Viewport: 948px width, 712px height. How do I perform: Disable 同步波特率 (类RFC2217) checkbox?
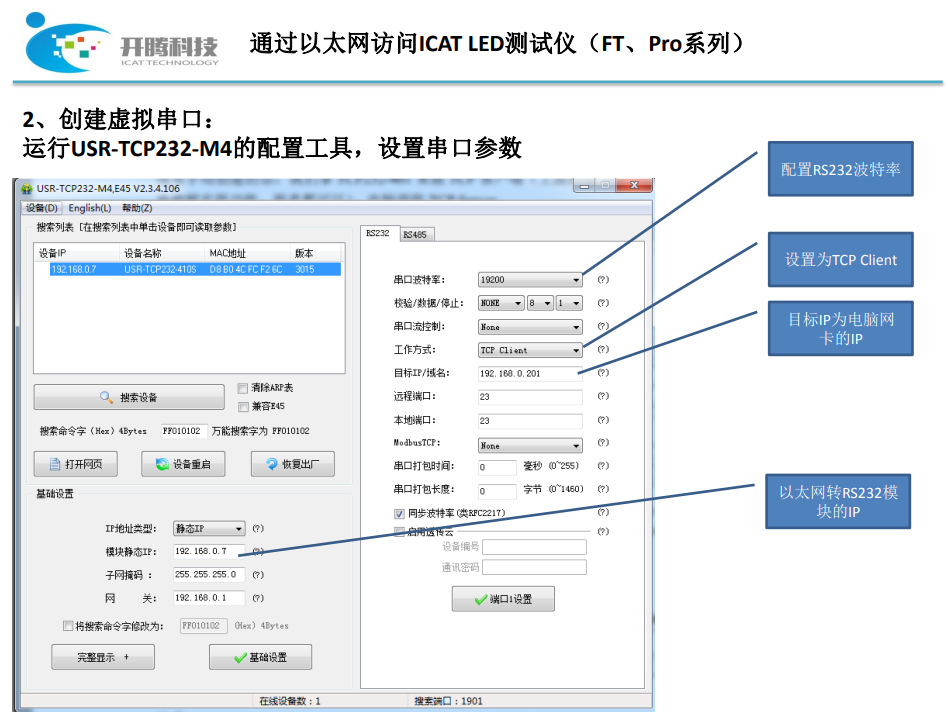click(397, 512)
